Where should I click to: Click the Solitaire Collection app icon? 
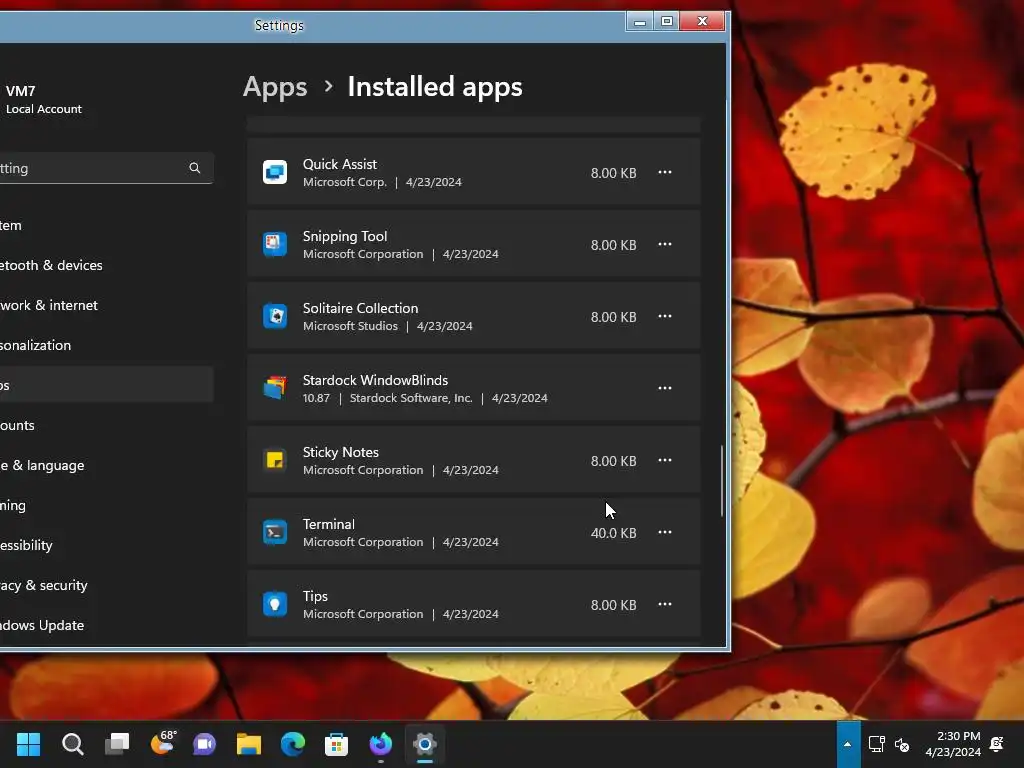(275, 316)
